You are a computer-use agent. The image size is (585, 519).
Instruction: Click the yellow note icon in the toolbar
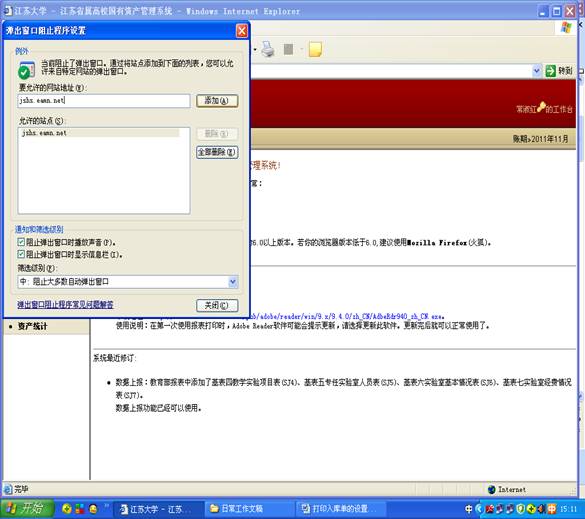315,49
